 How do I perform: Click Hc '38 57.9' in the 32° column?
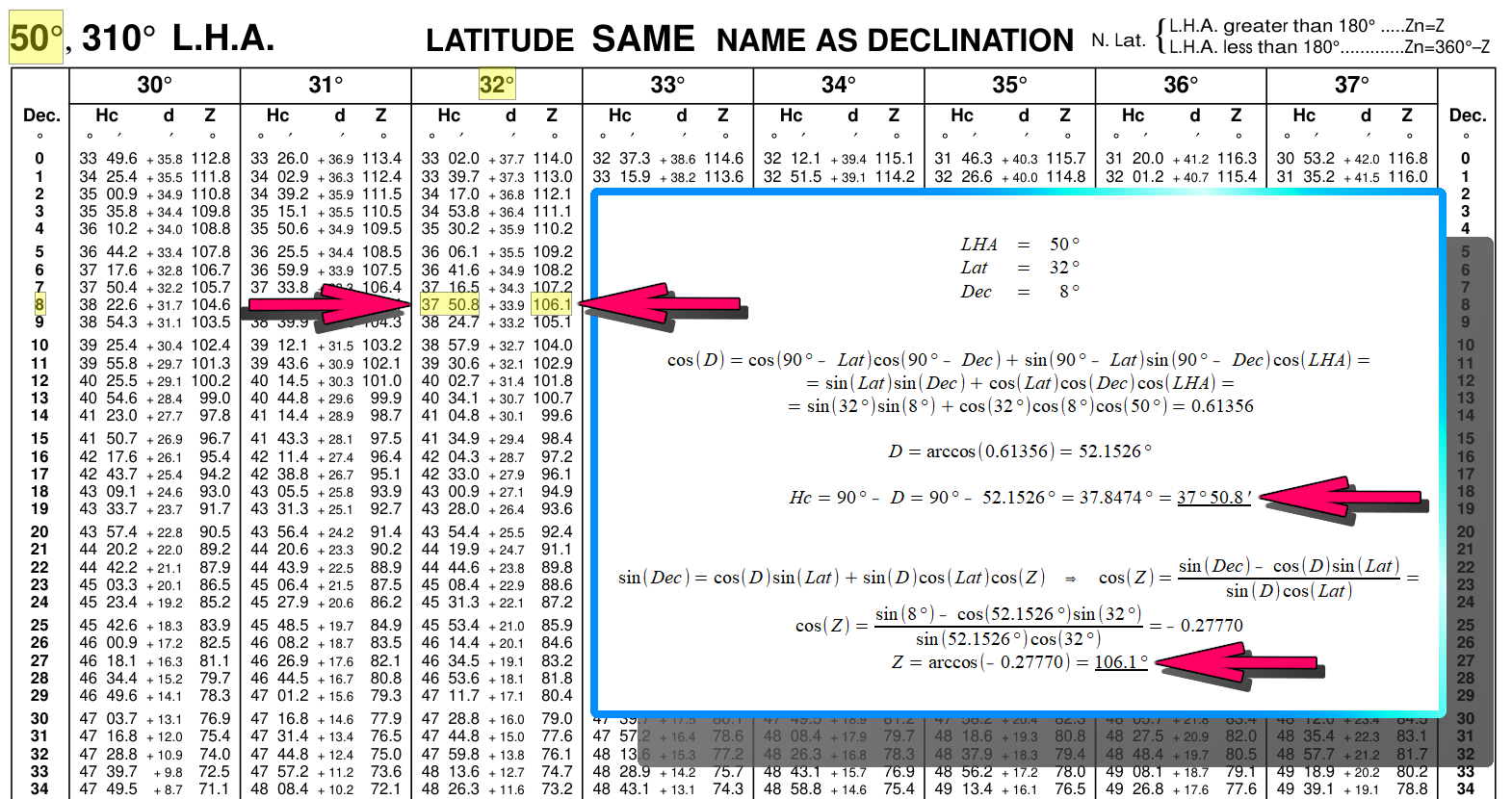click(450, 346)
